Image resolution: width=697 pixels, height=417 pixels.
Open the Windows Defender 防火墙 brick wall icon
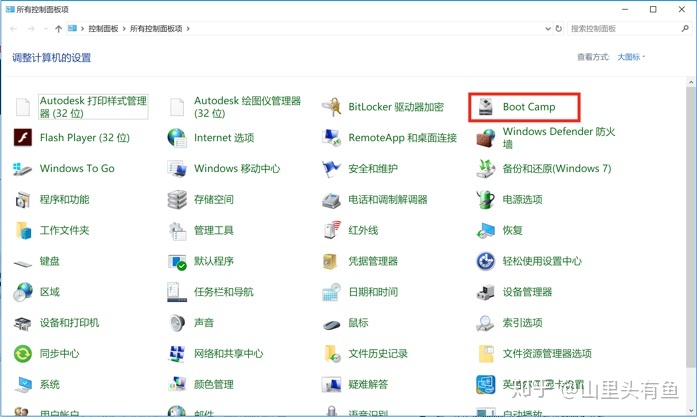[x=485, y=138]
